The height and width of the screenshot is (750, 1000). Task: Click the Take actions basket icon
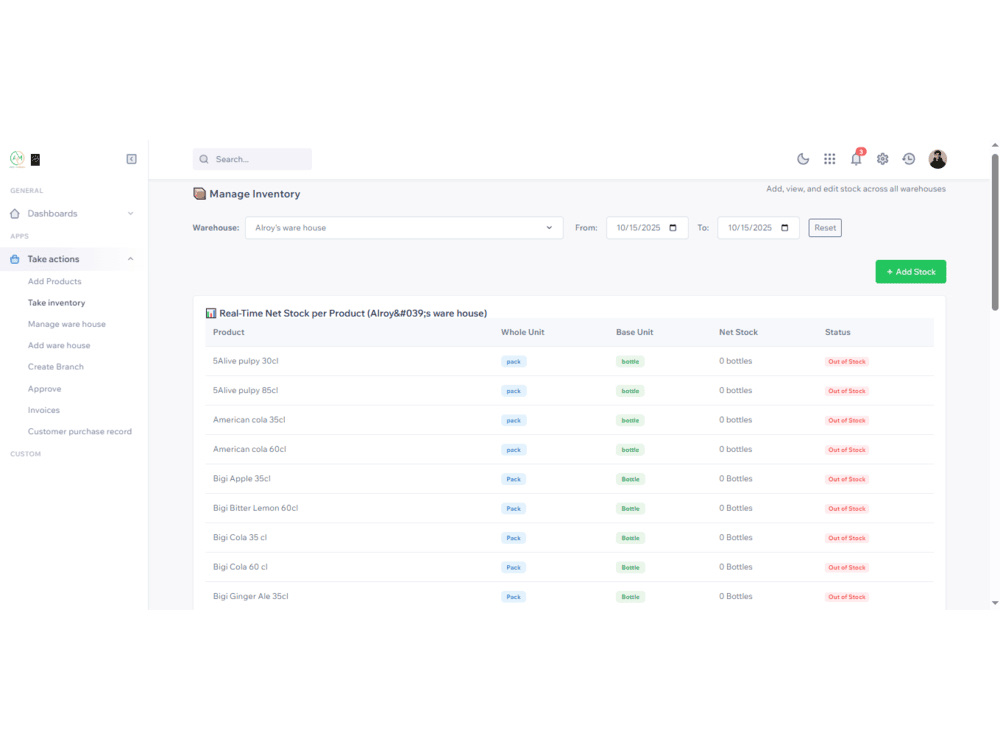(x=15, y=259)
